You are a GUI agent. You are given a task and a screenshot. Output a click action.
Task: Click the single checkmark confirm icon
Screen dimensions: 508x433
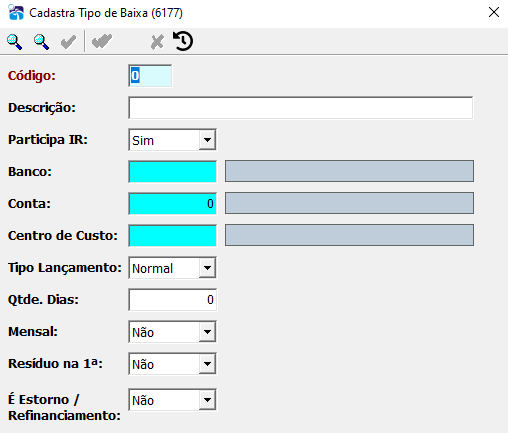coord(68,42)
